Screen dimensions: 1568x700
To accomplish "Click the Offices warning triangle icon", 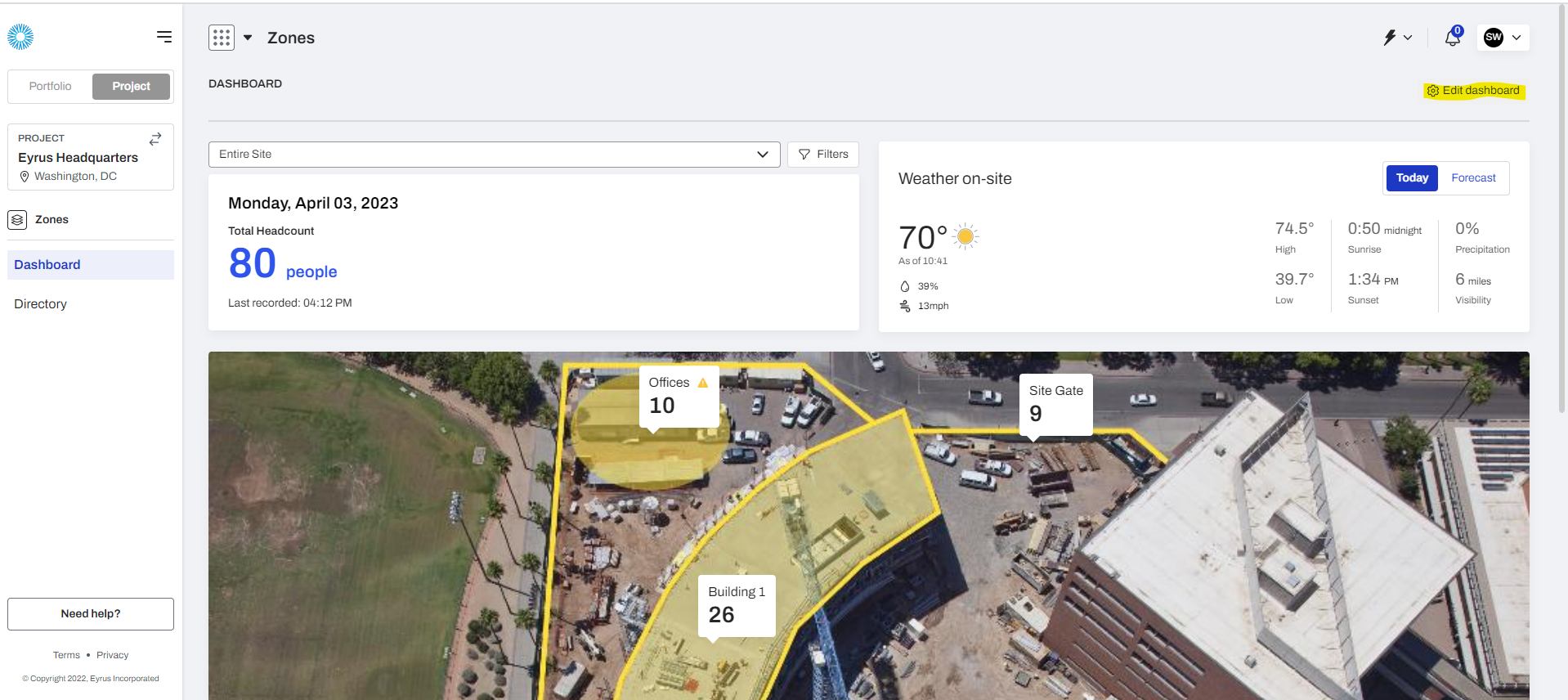I will tap(703, 383).
